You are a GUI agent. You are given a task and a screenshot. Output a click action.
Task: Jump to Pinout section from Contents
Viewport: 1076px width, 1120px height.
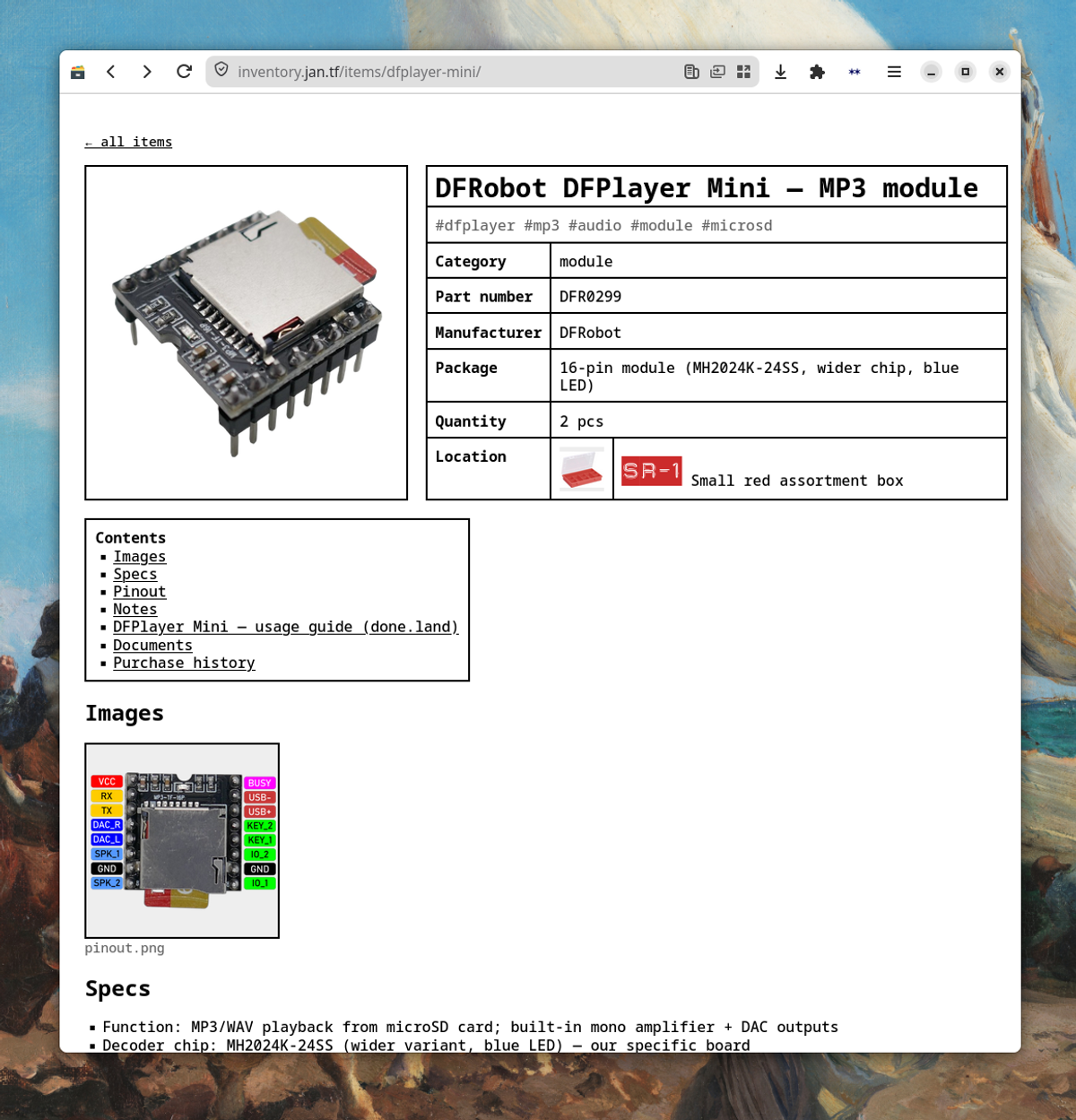tap(139, 592)
